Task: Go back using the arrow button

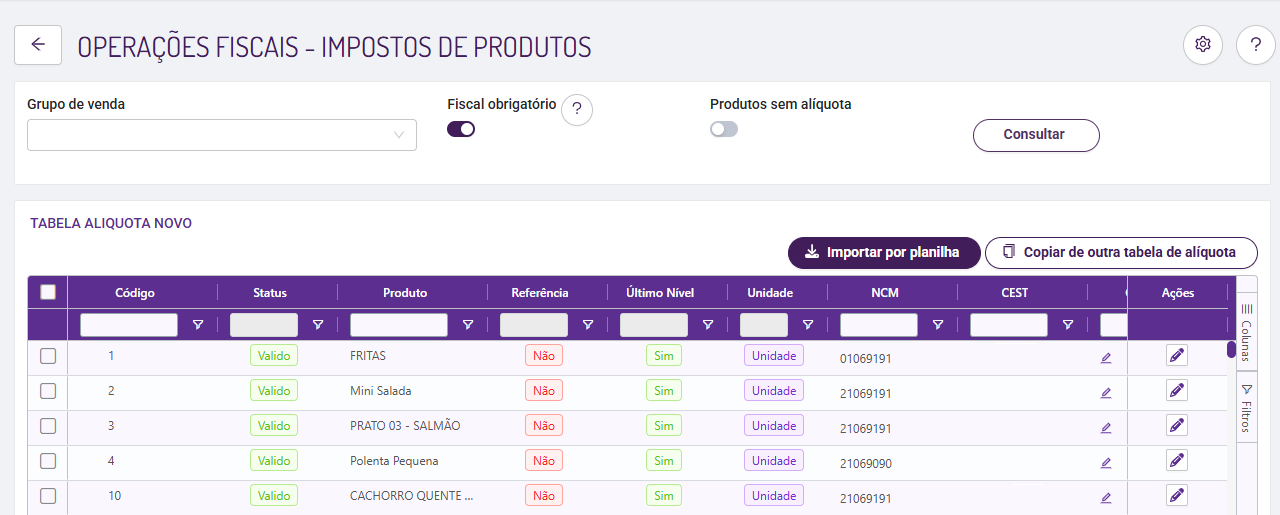Action: tap(38, 45)
